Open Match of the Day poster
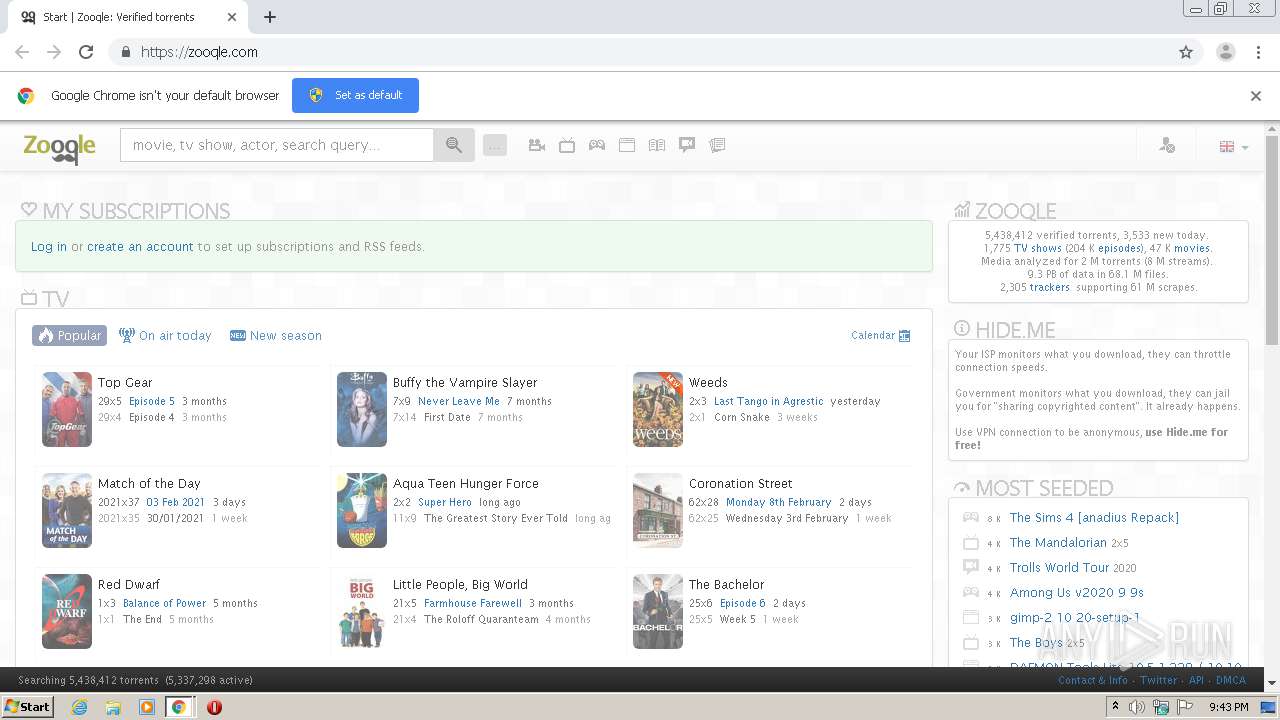 [67, 510]
